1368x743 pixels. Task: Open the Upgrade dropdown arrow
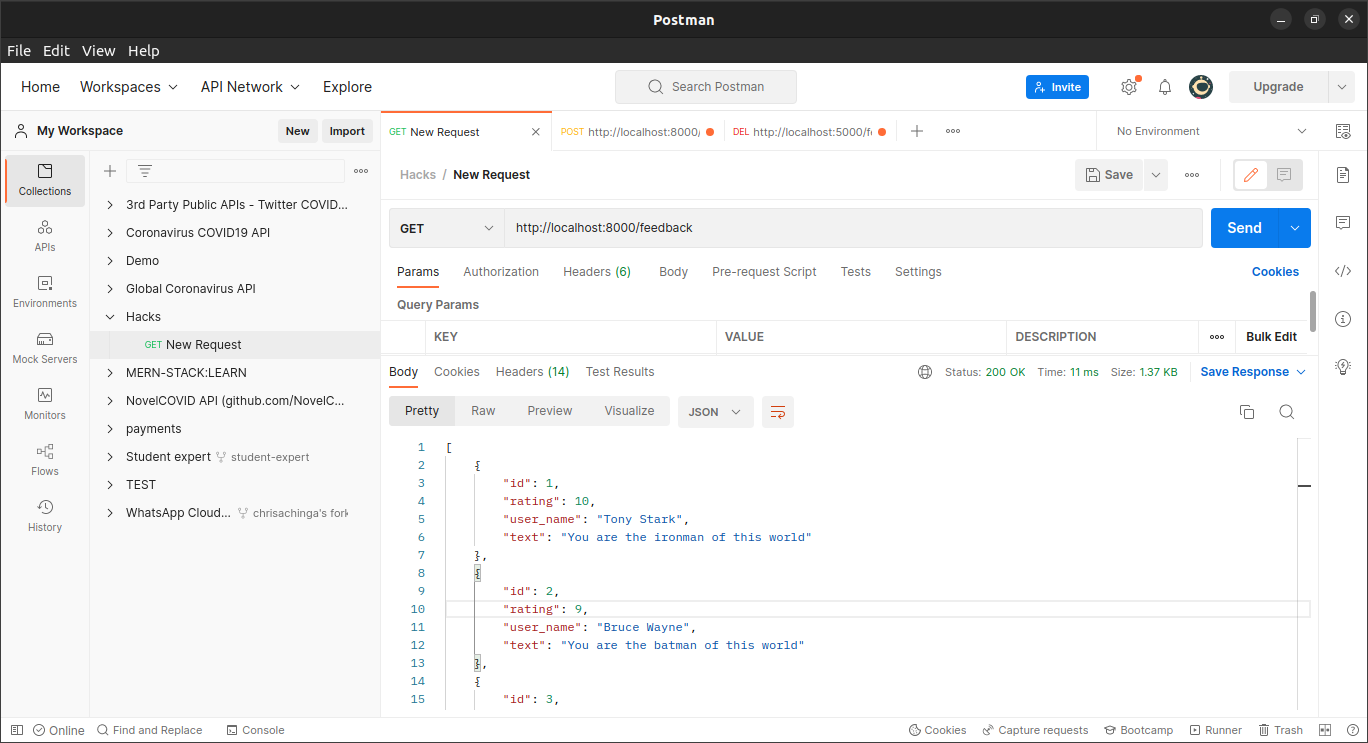[1342, 87]
